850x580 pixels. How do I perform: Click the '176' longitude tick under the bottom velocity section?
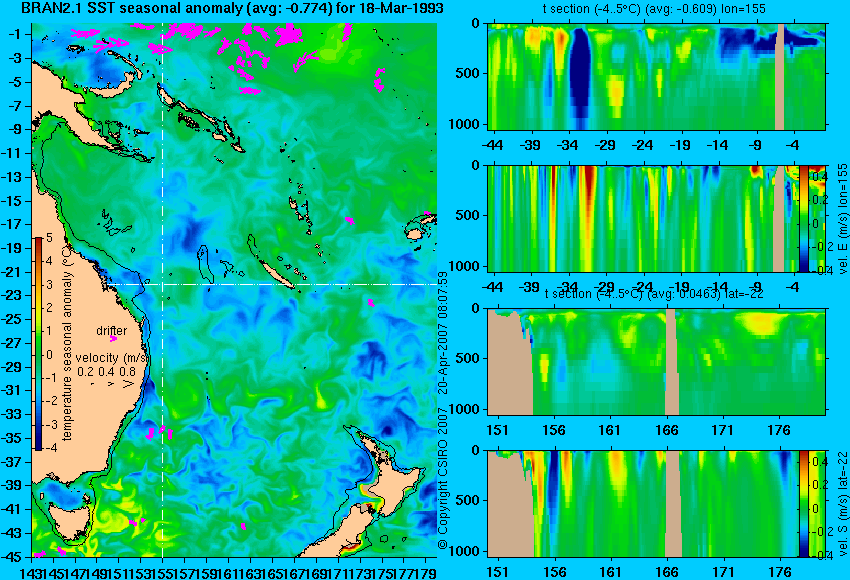[x=780, y=572]
